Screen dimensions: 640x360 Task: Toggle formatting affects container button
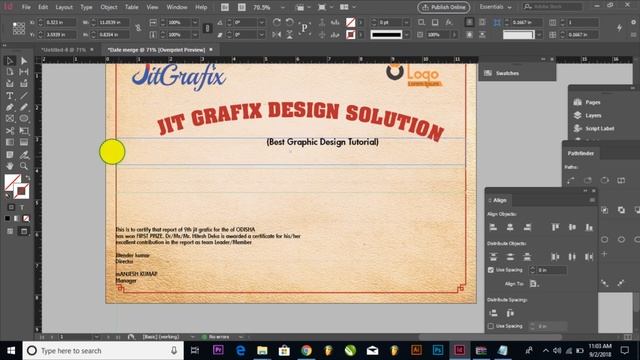(x=11, y=207)
